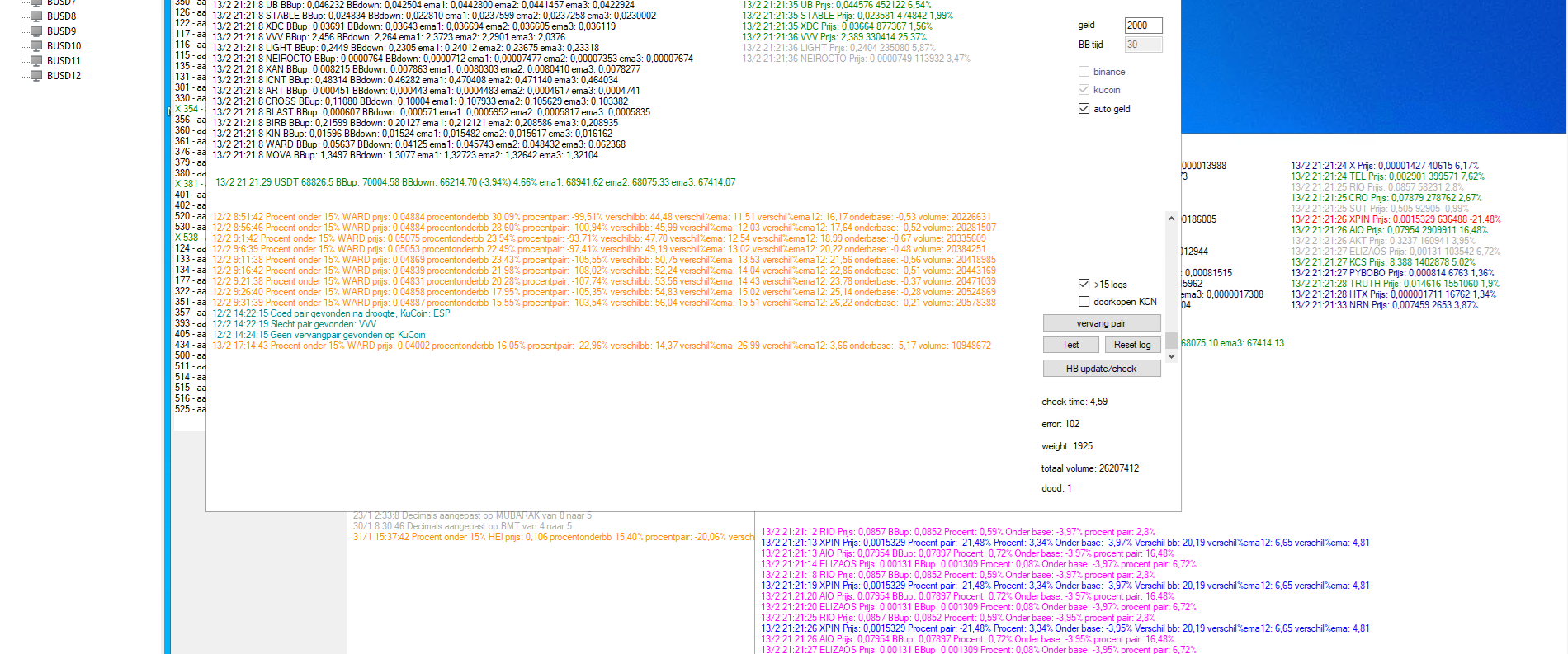Image resolution: width=1568 pixels, height=654 pixels.
Task: Click the XAN BBup: 0,008215 line
Action: coord(426,69)
